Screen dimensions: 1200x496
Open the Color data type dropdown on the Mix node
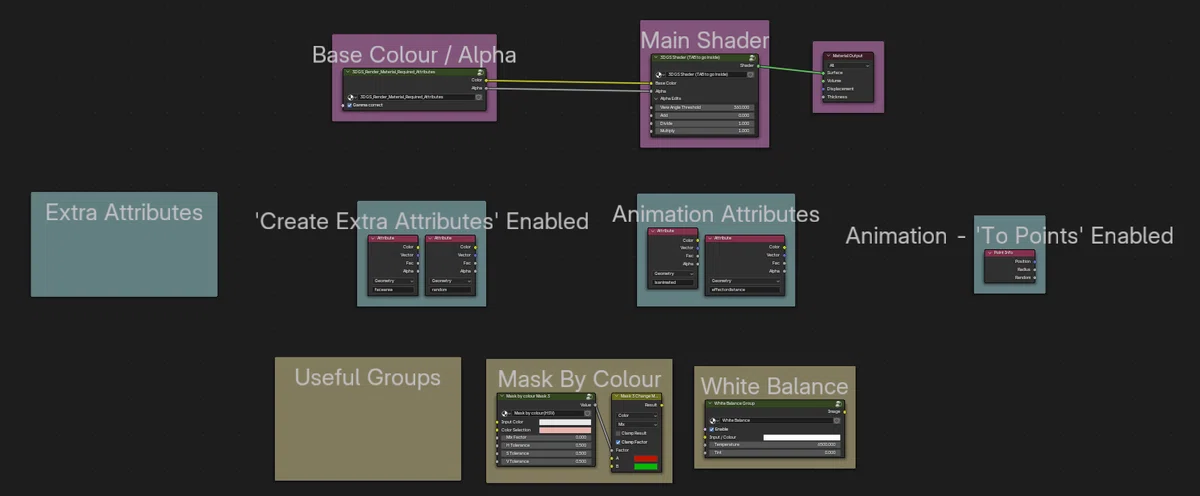pos(636,416)
